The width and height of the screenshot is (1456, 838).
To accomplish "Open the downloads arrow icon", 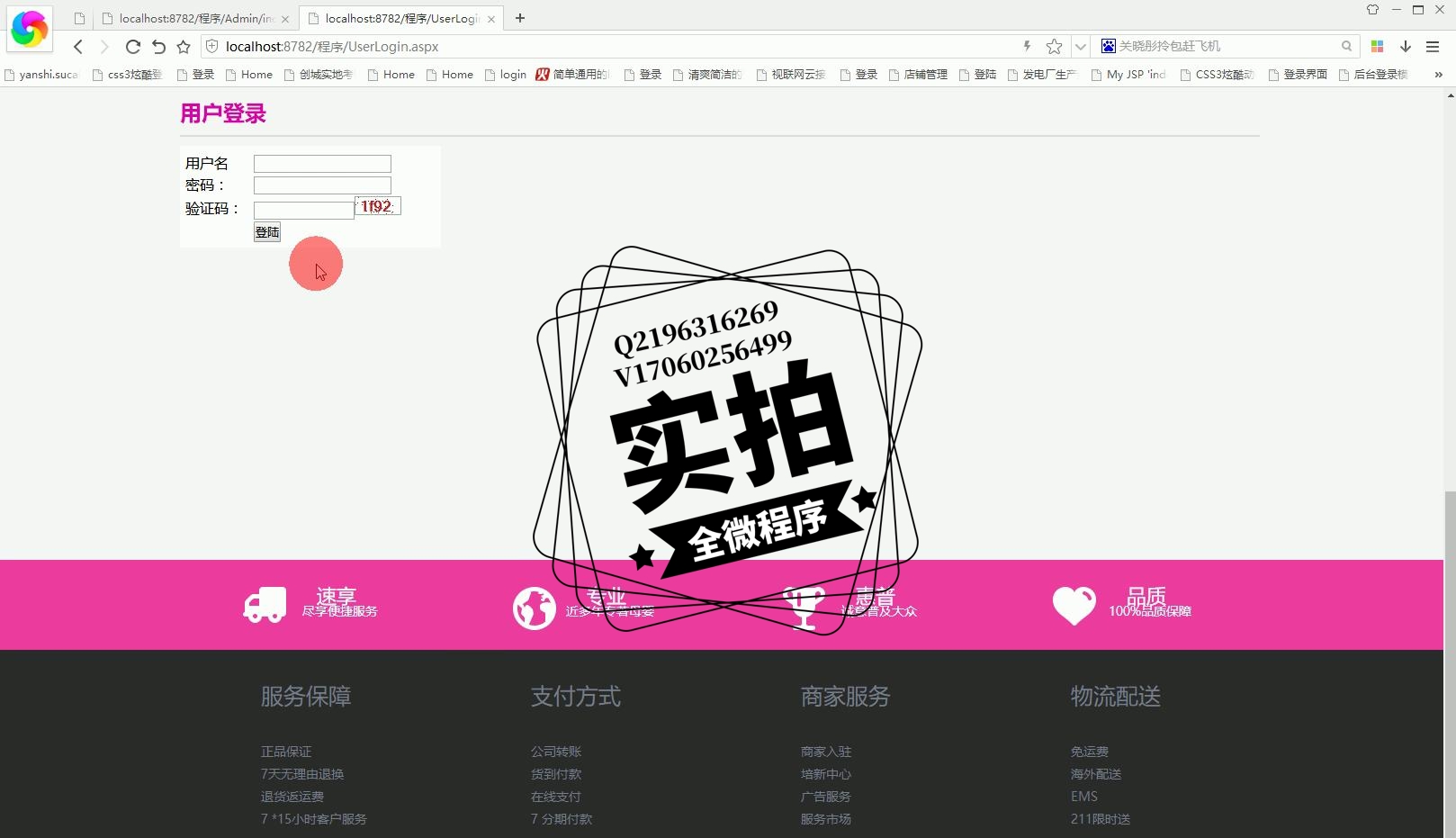I will tap(1405, 46).
